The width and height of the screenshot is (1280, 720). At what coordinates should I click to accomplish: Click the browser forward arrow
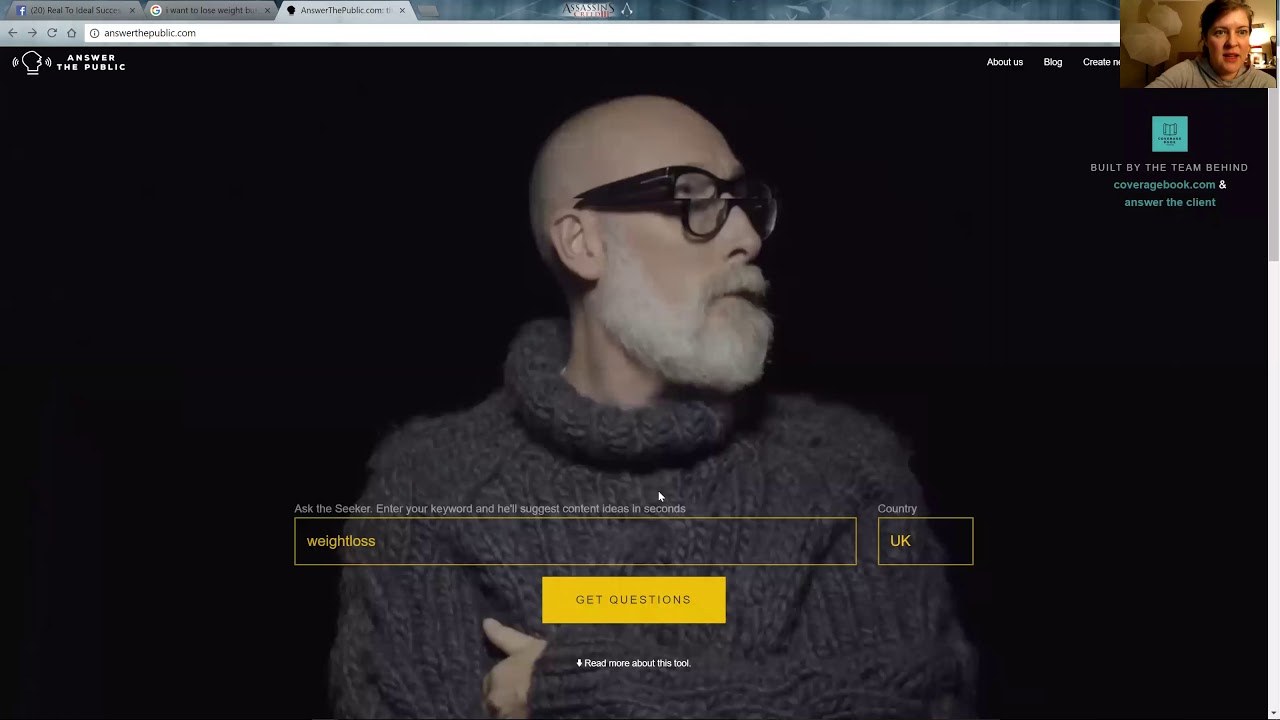click(x=32, y=33)
